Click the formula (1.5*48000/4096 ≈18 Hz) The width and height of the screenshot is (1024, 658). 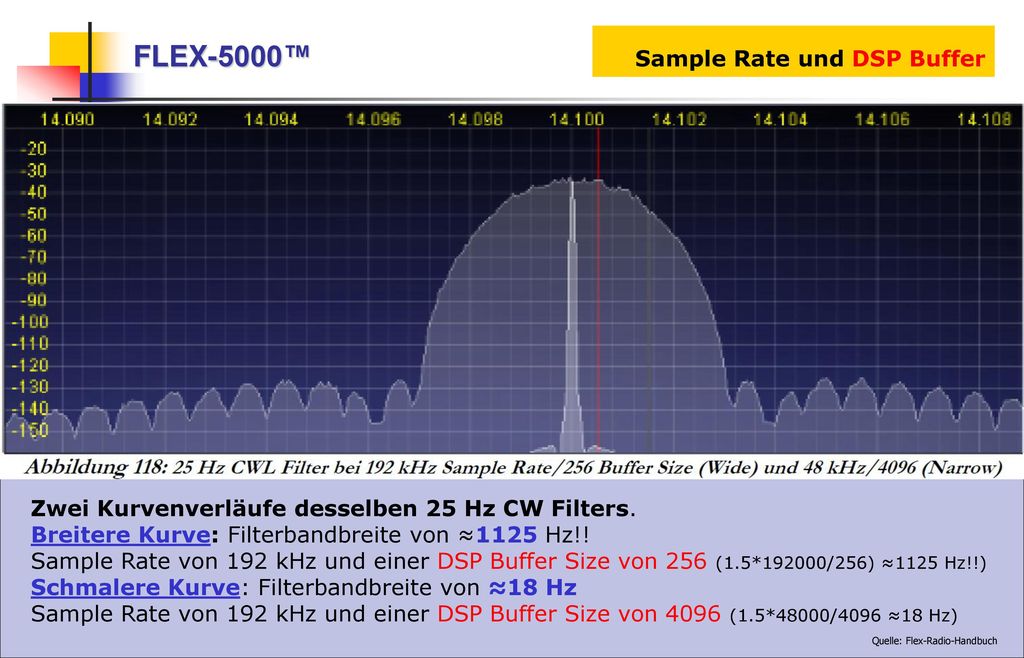pyautogui.click(x=844, y=616)
